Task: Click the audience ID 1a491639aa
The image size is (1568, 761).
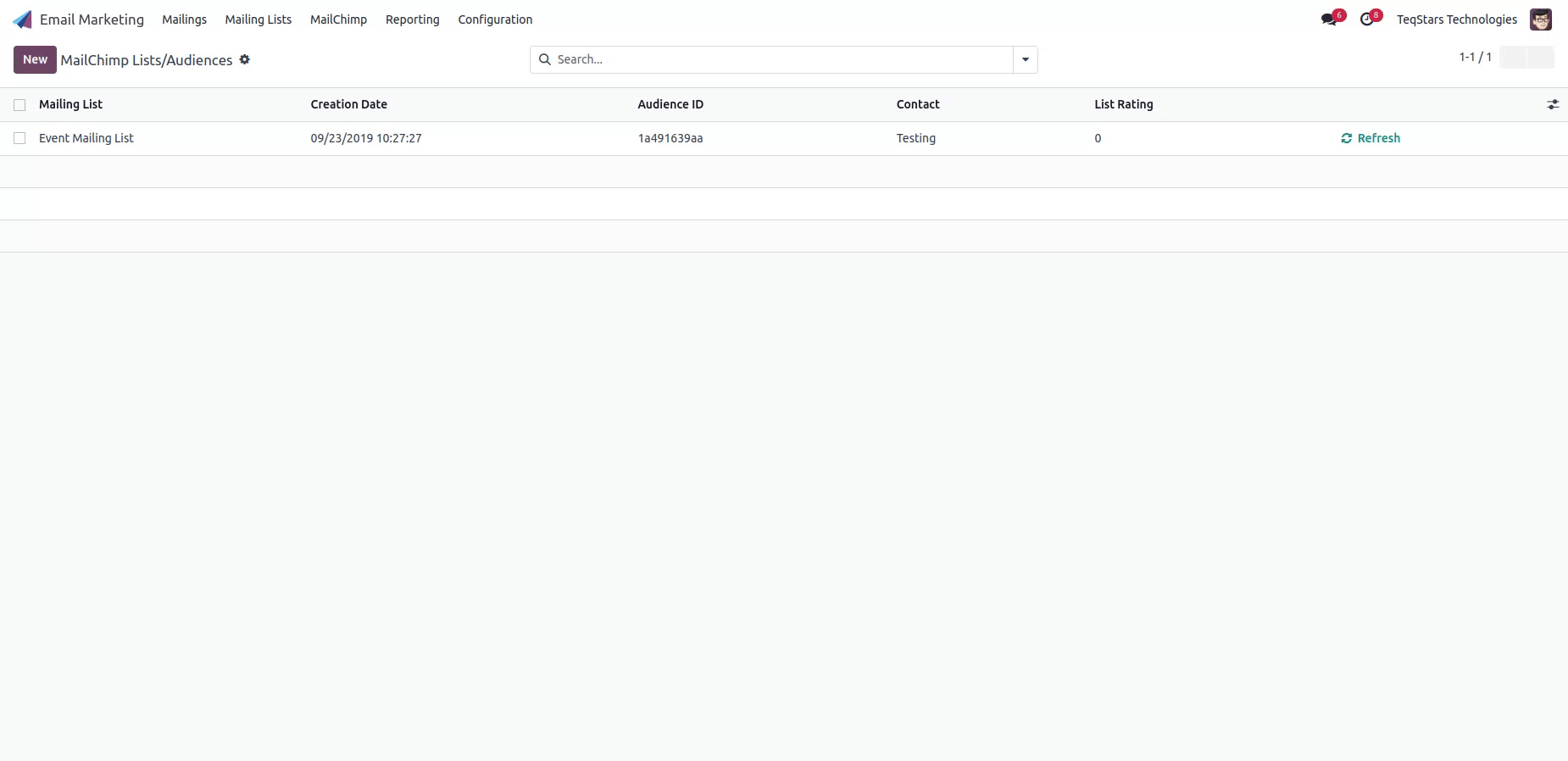Action: (670, 138)
